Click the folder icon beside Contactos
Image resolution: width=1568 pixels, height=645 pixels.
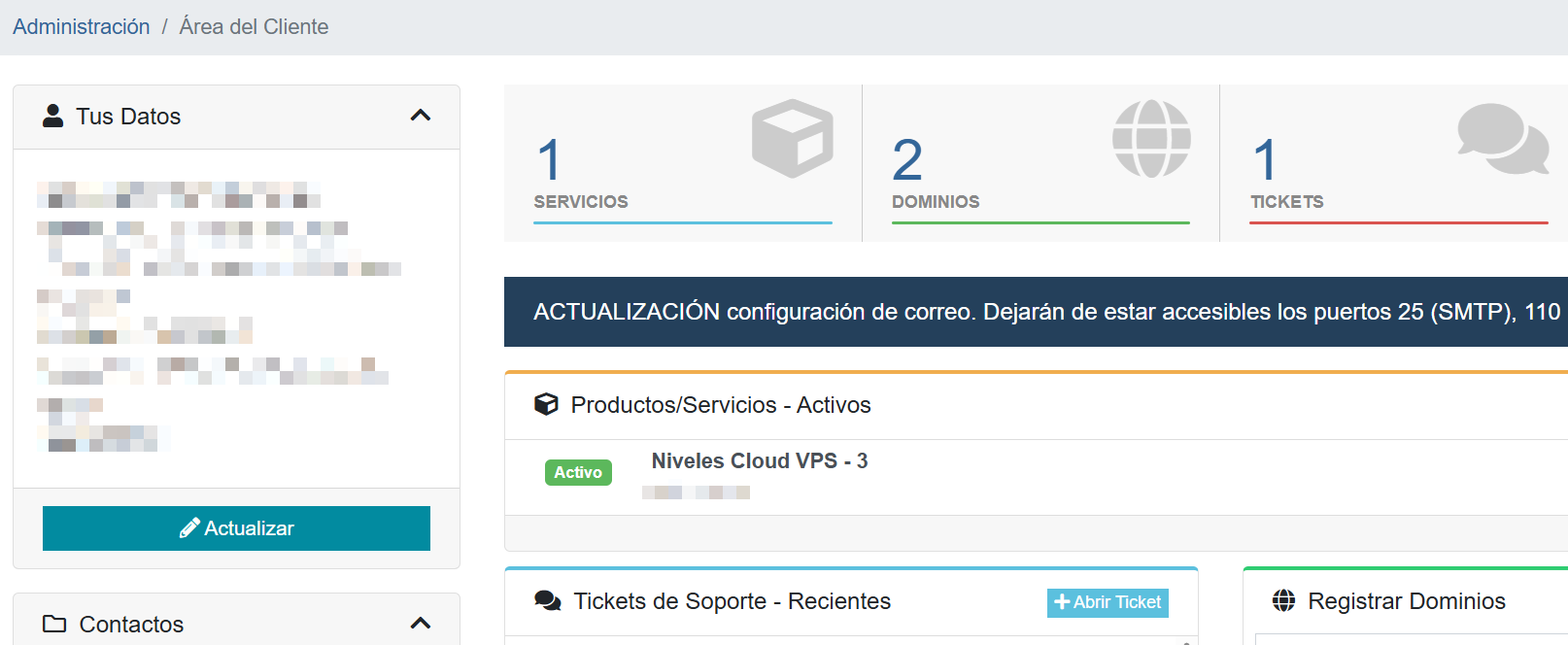54,624
